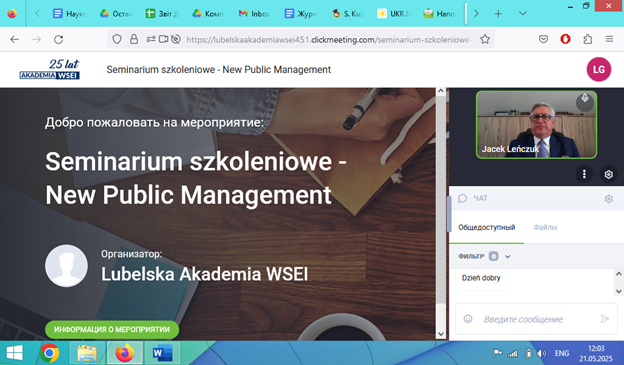The width and height of the screenshot is (624, 365).
Task: Toggle the tracking protection shield icon
Action: 117,39
